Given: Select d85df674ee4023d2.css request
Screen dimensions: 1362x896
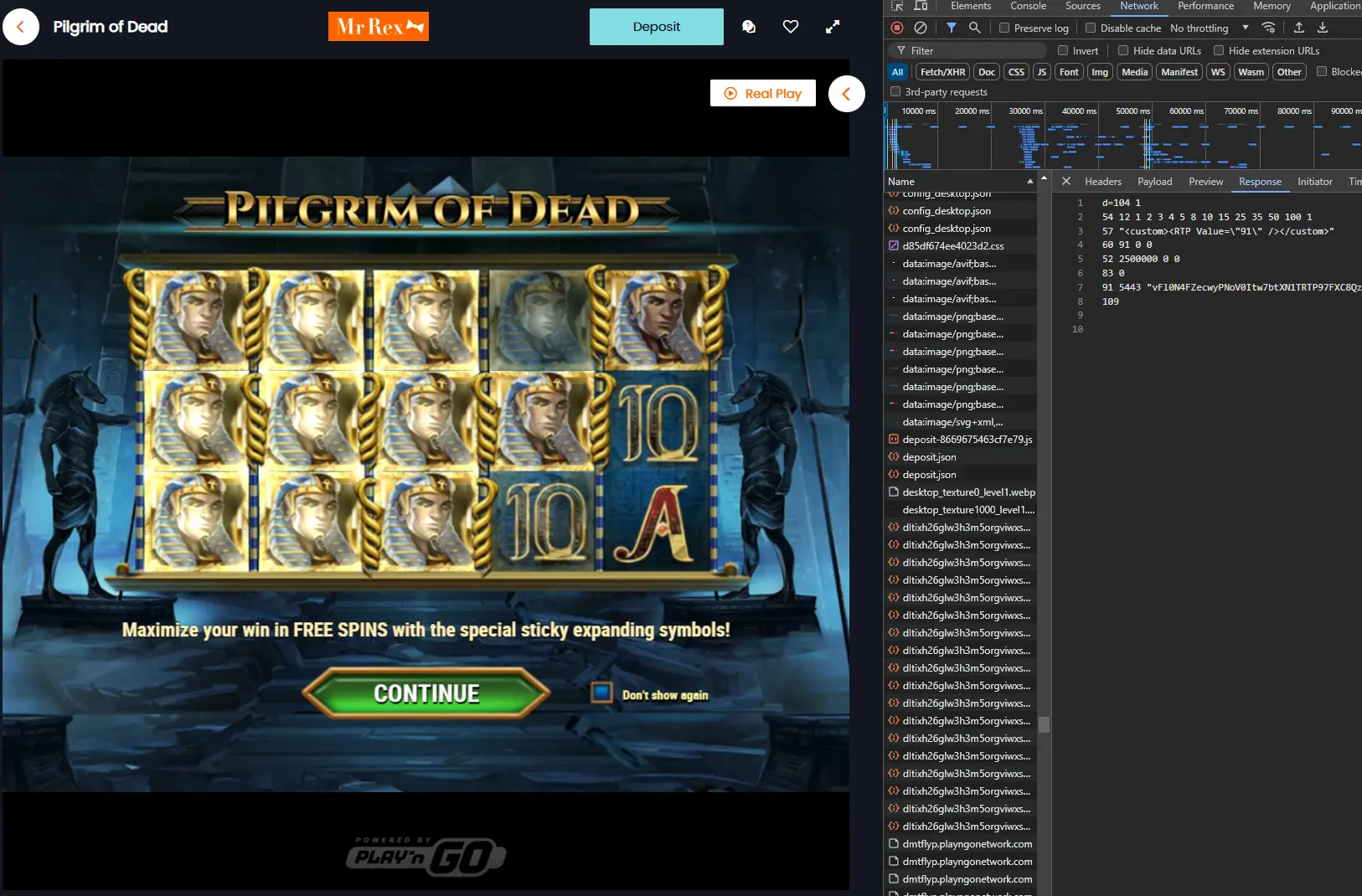Looking at the screenshot, I should pos(962,246).
